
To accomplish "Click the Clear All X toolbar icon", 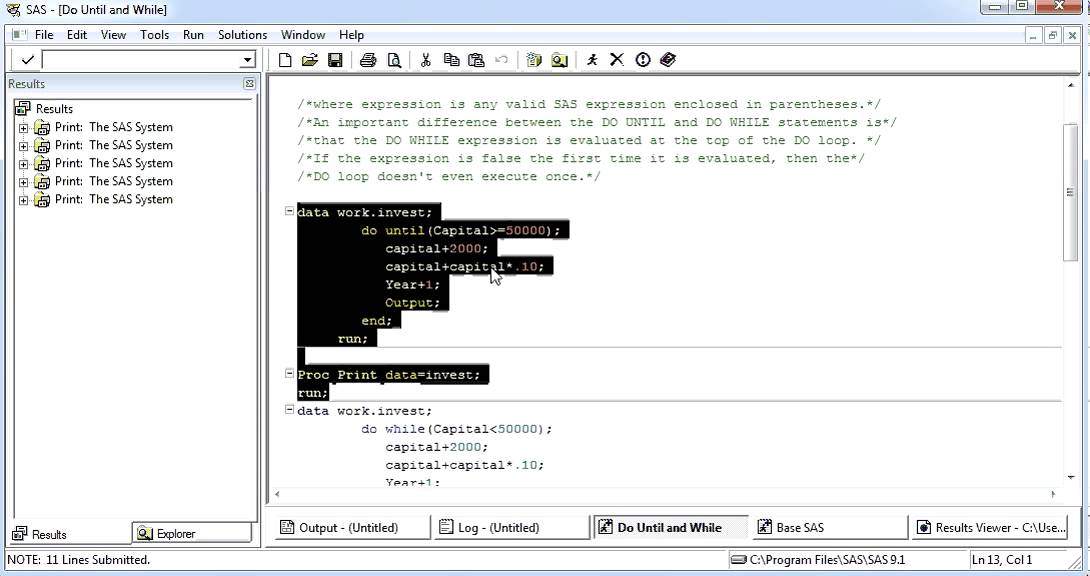I will (617, 60).
